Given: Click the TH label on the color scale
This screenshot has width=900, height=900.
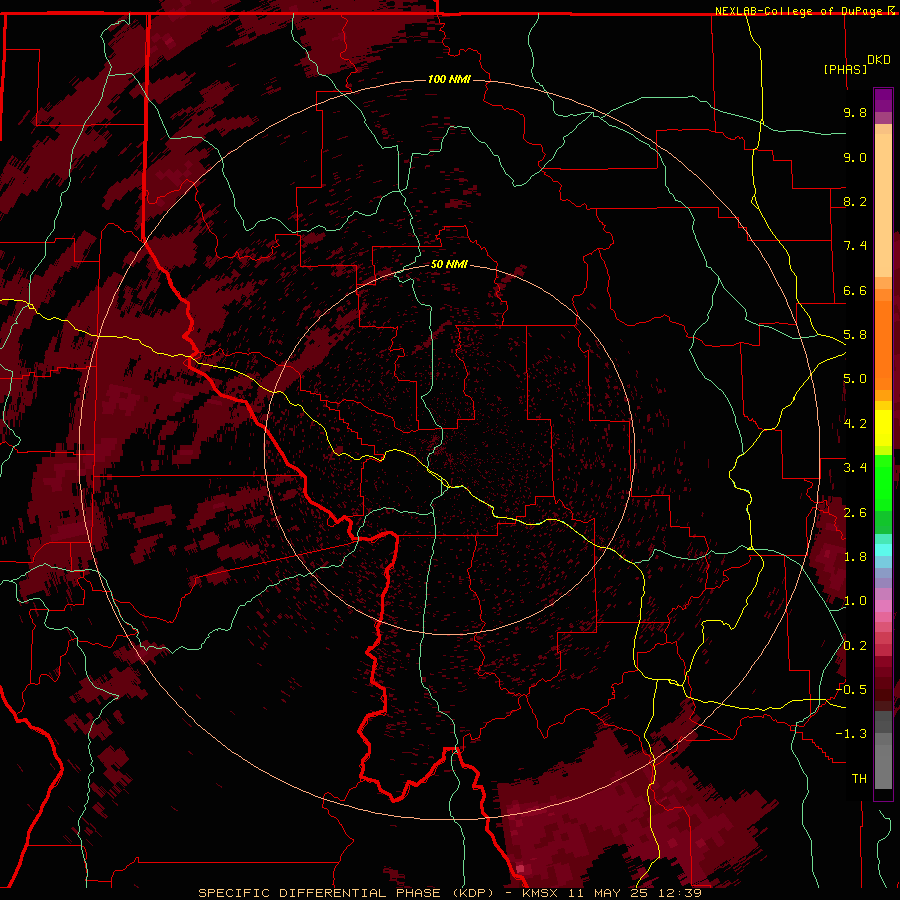Looking at the screenshot, I should (x=859, y=778).
